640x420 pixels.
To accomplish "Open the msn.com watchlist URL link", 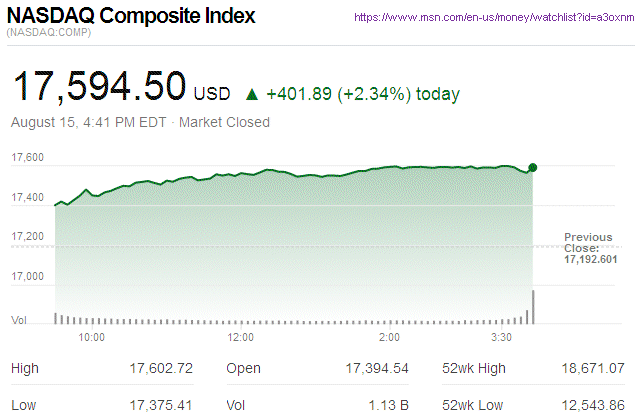I will (493, 18).
